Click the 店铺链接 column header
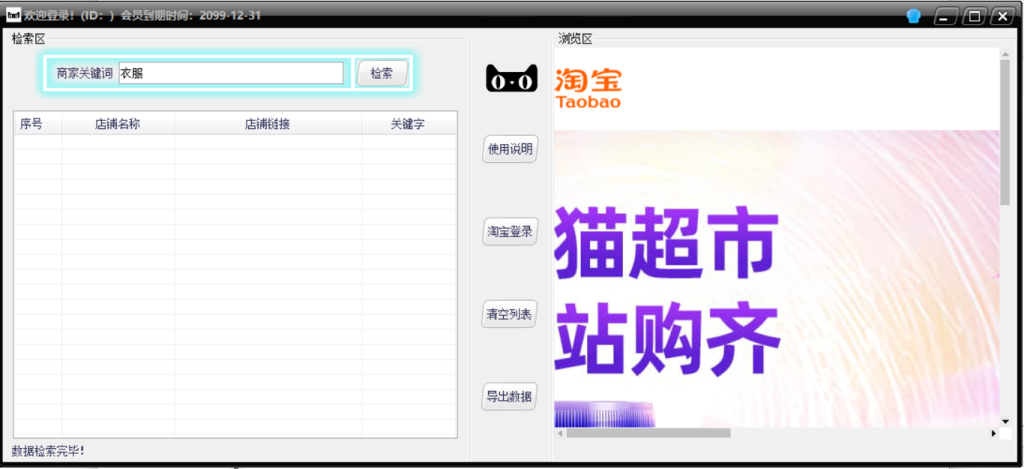This screenshot has width=1024, height=469. pos(267,124)
